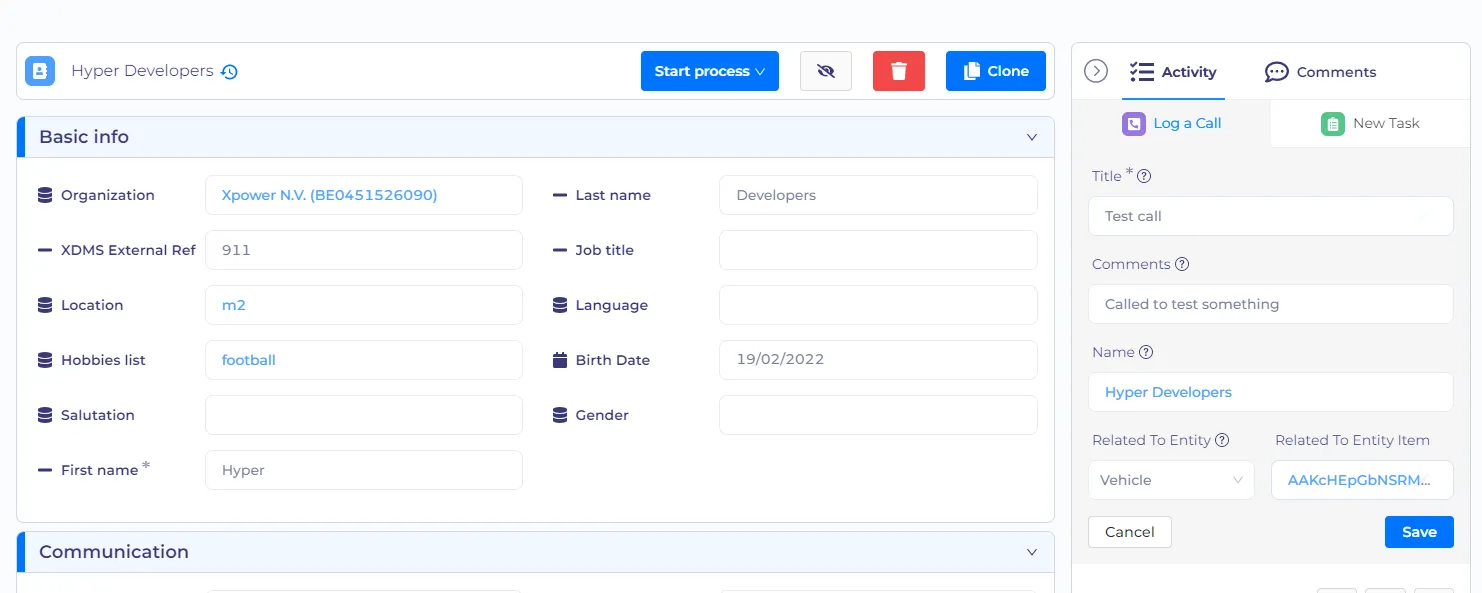Collapse the Communication section chevron
Image resolution: width=1482 pixels, height=593 pixels.
coord(1032,552)
